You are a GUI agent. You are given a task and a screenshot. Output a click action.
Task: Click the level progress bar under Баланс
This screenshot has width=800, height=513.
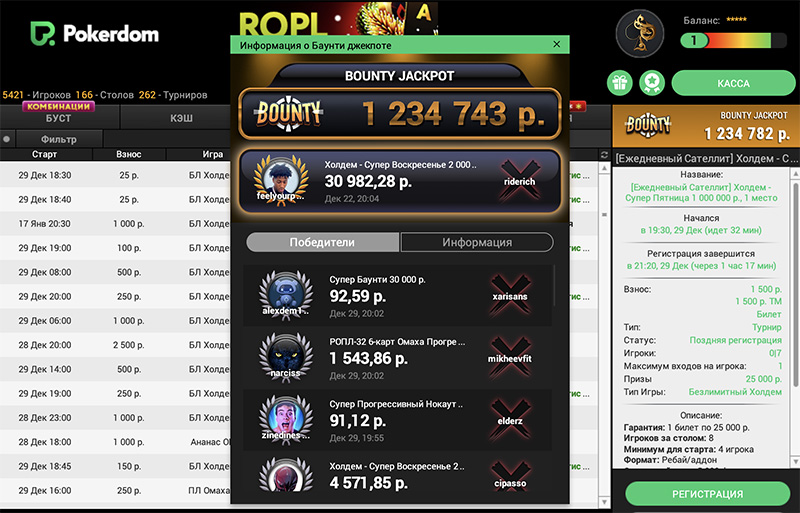coord(734,40)
